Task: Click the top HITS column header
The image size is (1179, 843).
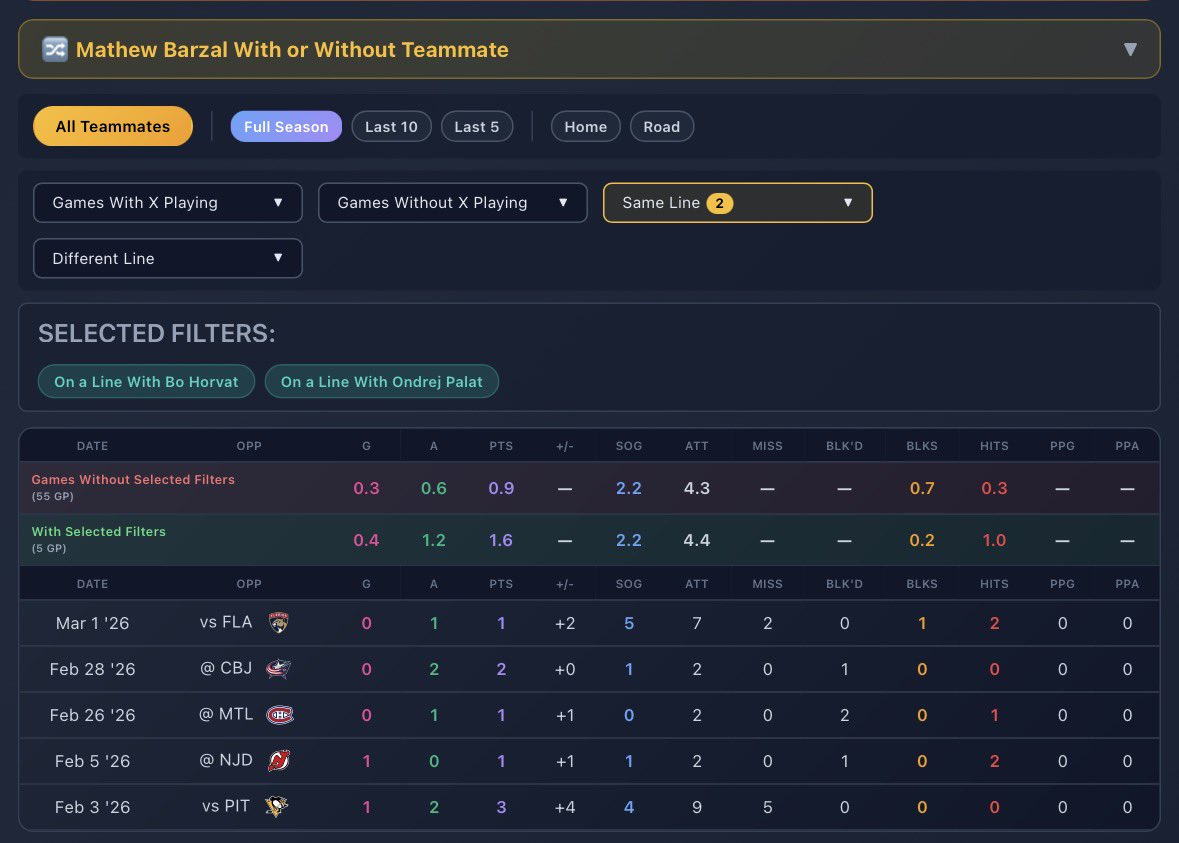Action: pyautogui.click(x=994, y=446)
